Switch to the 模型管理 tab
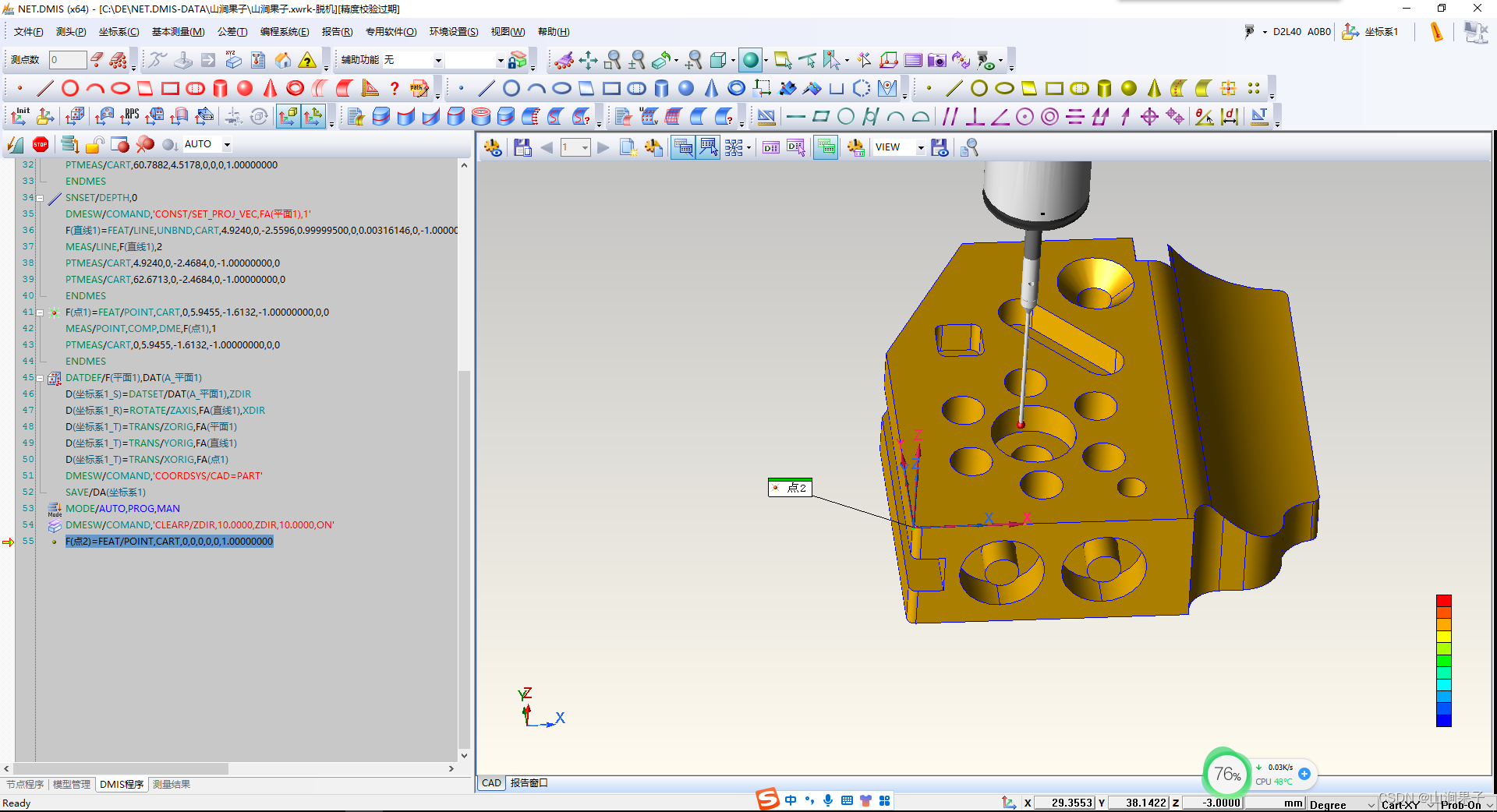 point(72,784)
